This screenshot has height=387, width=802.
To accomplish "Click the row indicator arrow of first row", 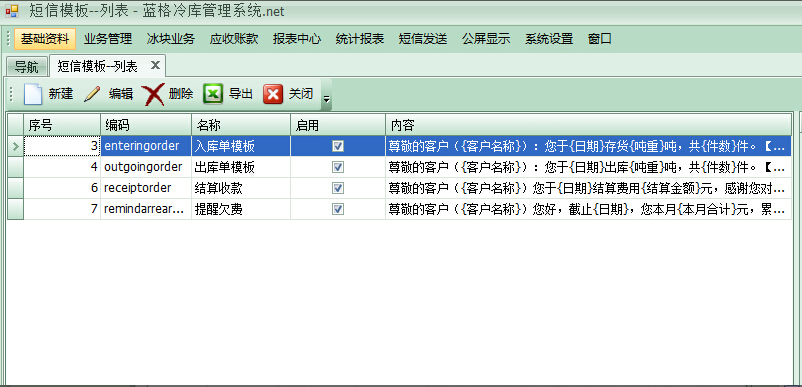I will coord(15,147).
